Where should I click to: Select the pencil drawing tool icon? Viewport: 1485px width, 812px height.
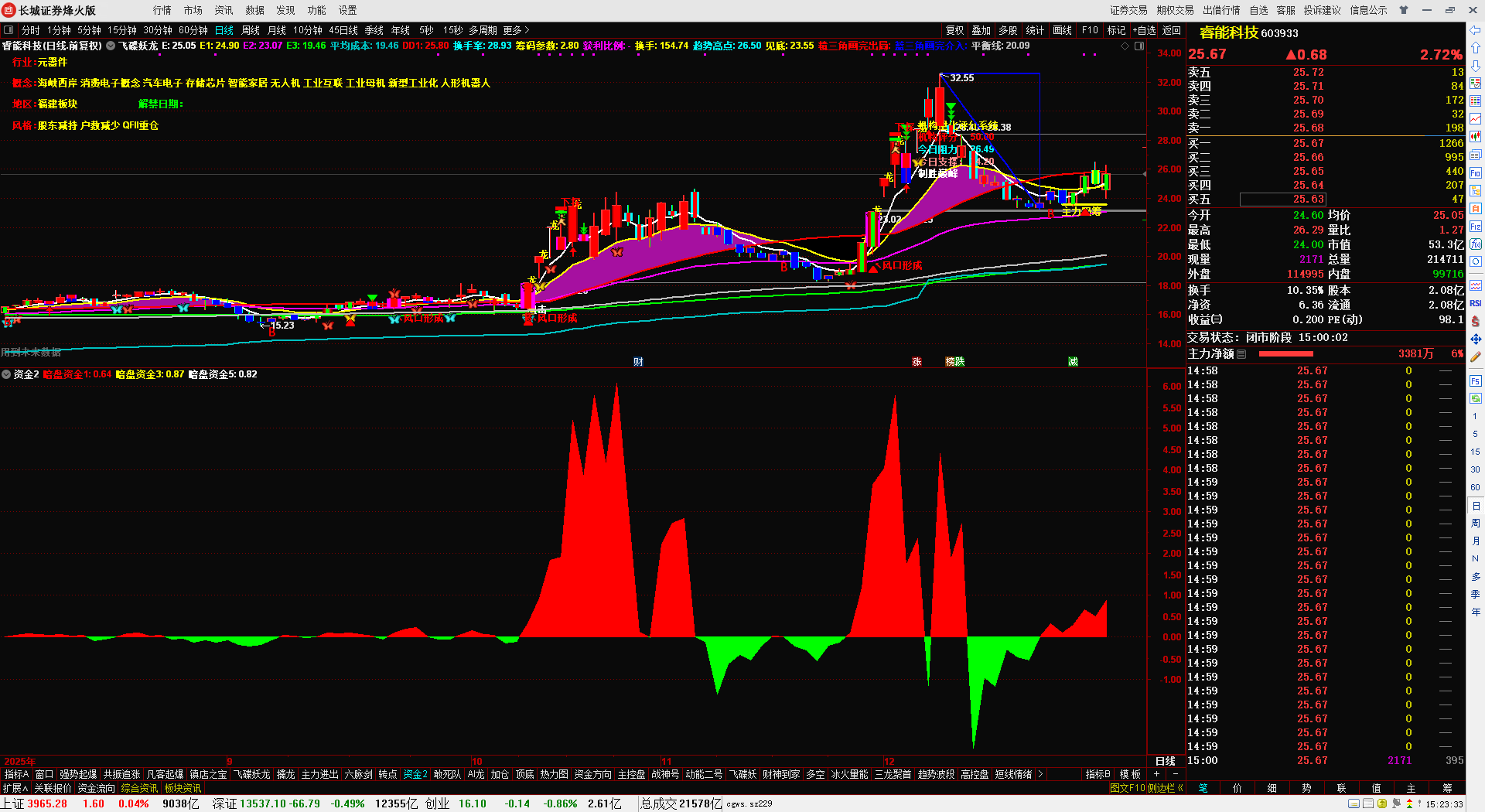[1476, 357]
